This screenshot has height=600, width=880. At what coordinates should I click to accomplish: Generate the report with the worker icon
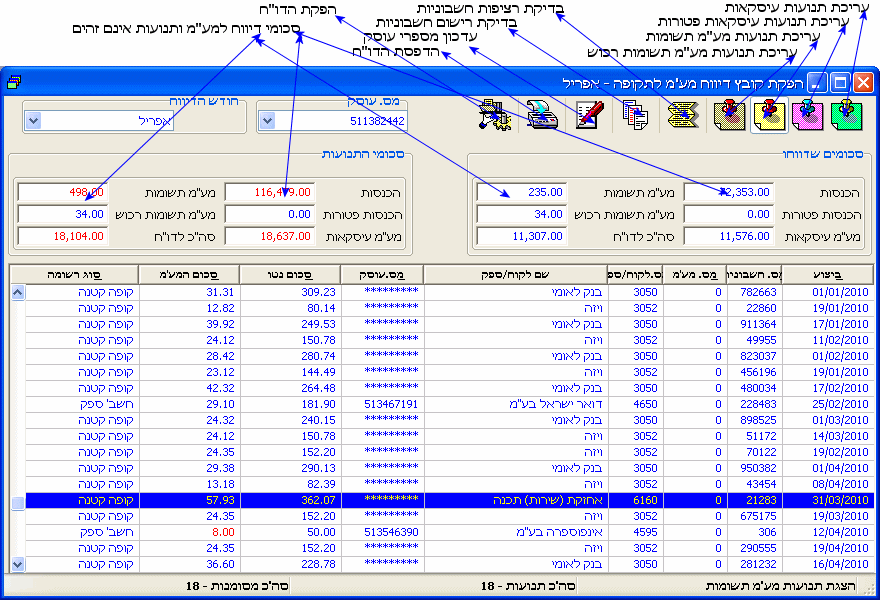click(494, 114)
